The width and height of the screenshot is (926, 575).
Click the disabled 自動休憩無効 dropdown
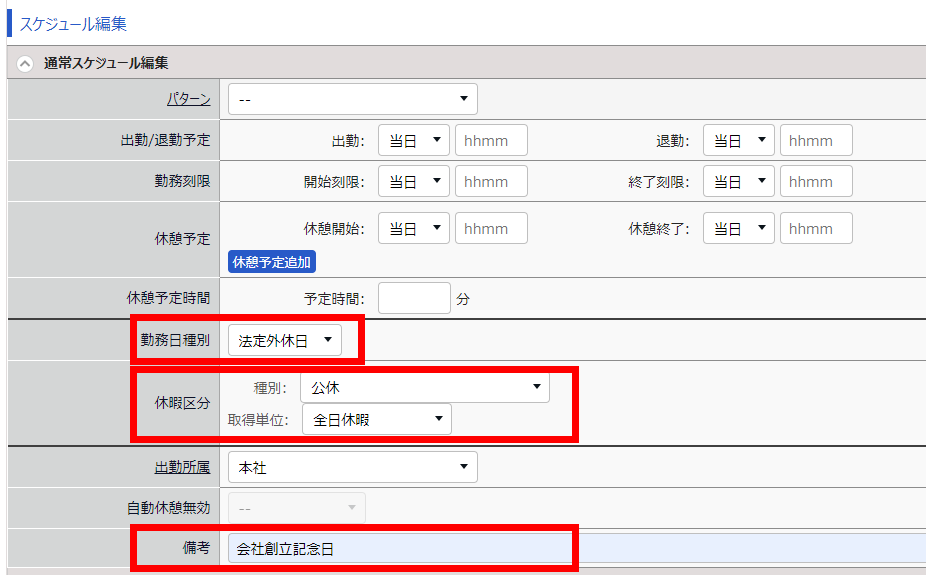296,508
